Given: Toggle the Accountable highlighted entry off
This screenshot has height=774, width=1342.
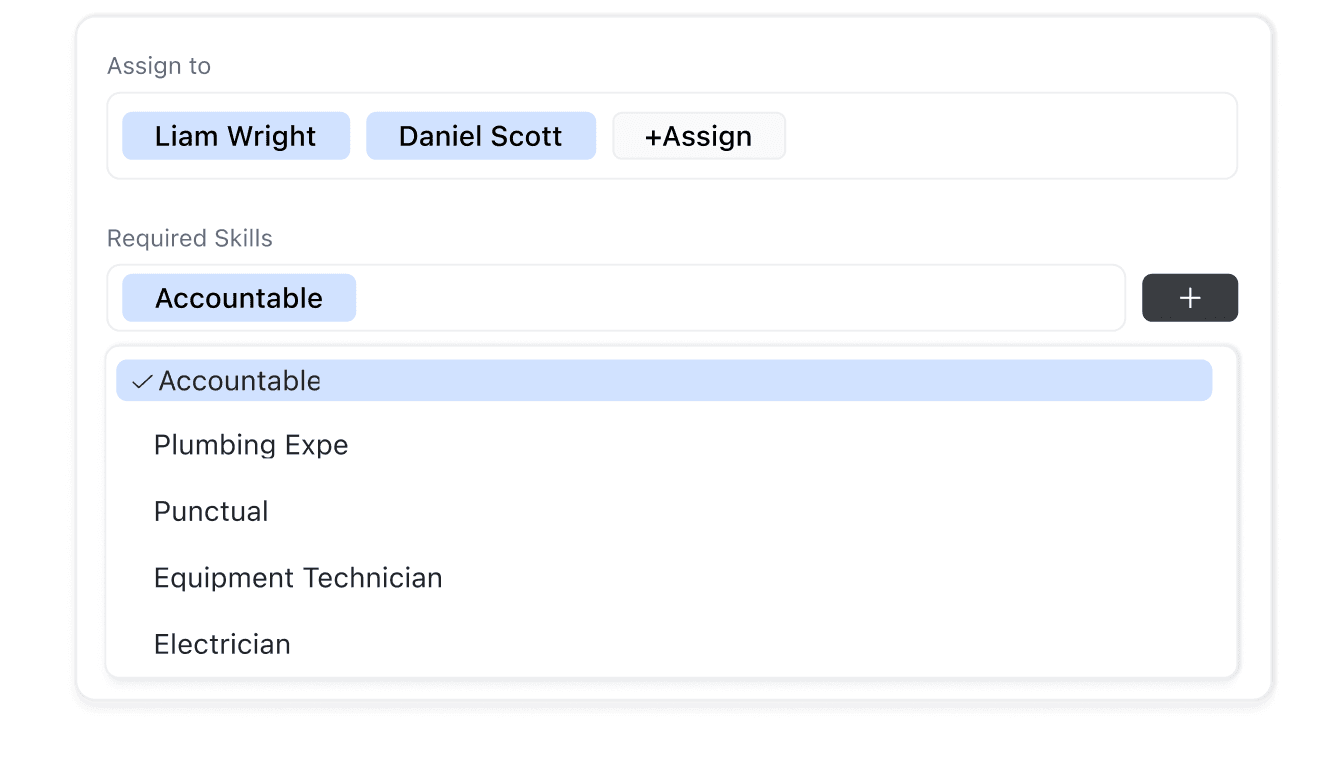Looking at the screenshot, I should point(238,380).
